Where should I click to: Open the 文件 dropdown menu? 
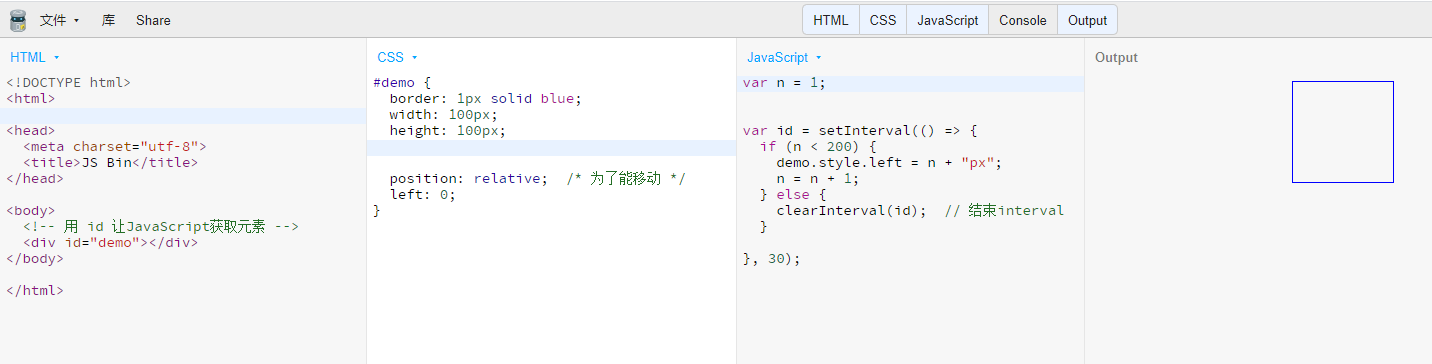(59, 20)
